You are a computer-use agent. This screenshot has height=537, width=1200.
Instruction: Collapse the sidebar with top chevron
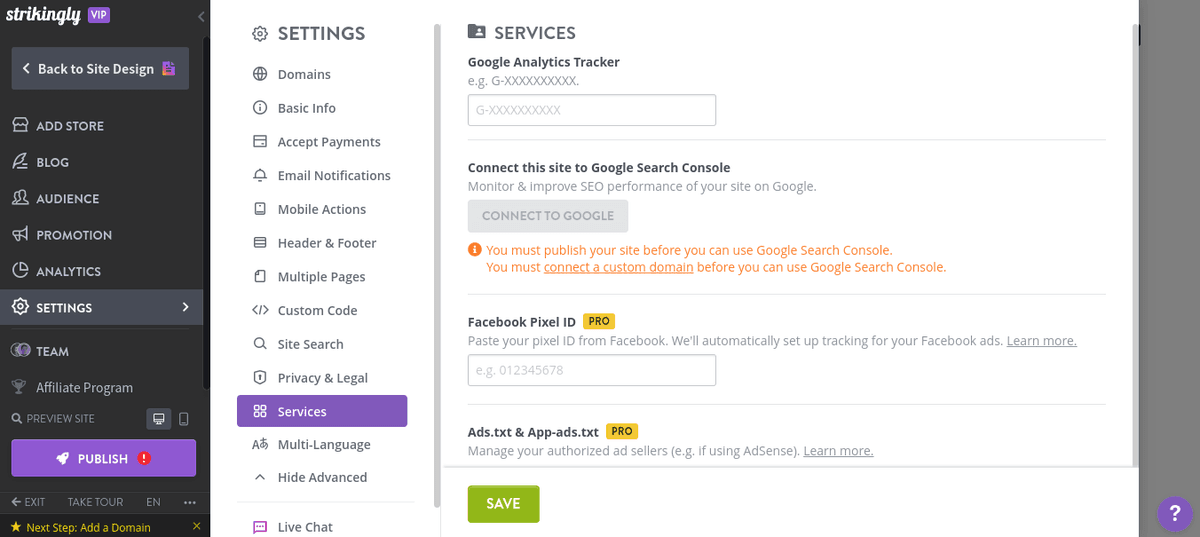201,16
